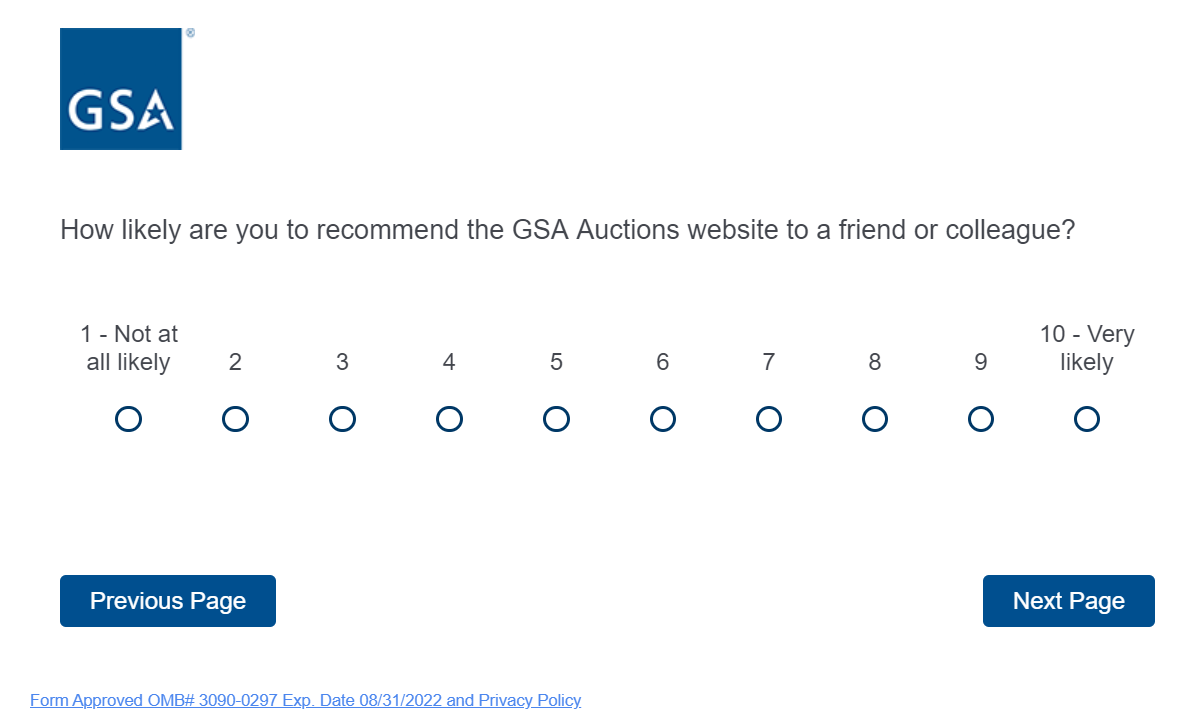Choose the radio button under rating 9

click(x=981, y=419)
